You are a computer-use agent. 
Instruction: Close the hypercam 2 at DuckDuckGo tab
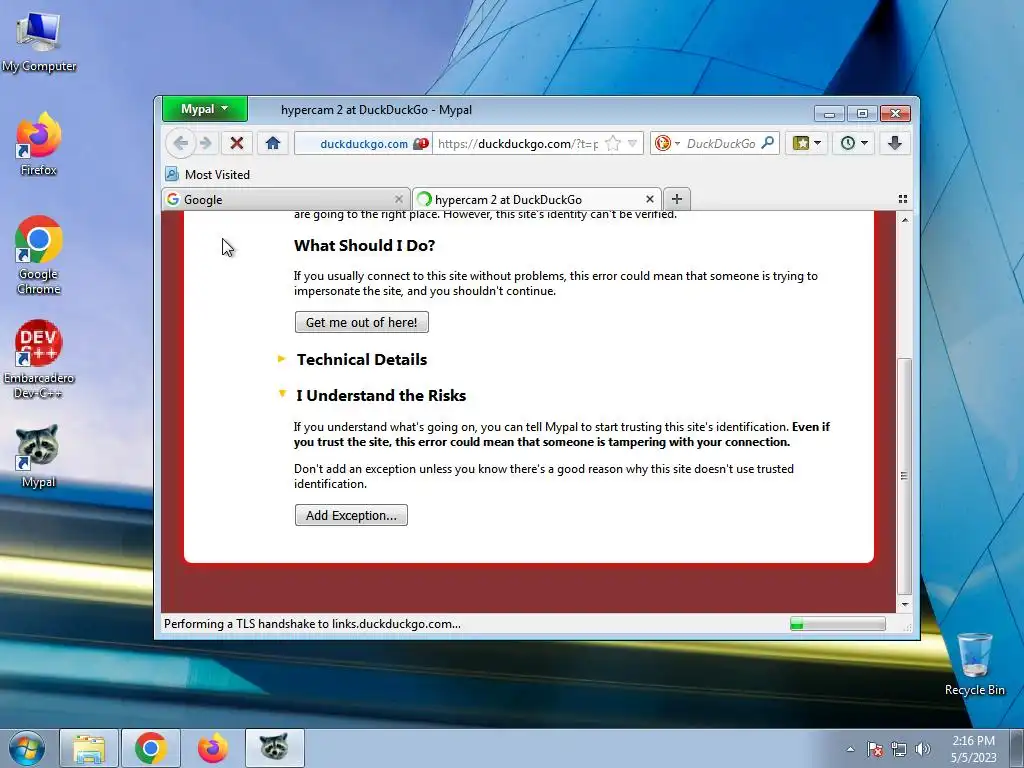pyautogui.click(x=649, y=199)
